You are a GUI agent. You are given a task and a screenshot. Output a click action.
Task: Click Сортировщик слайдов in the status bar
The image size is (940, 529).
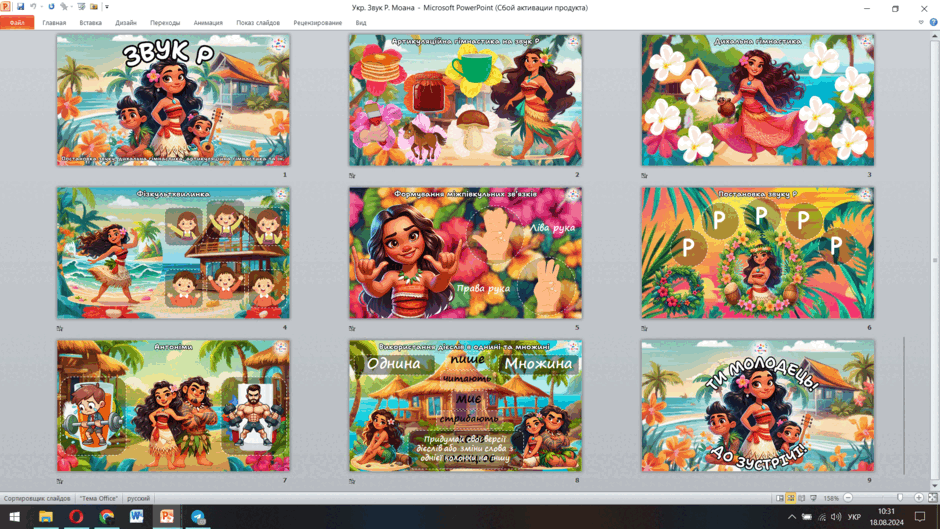tap(37, 498)
